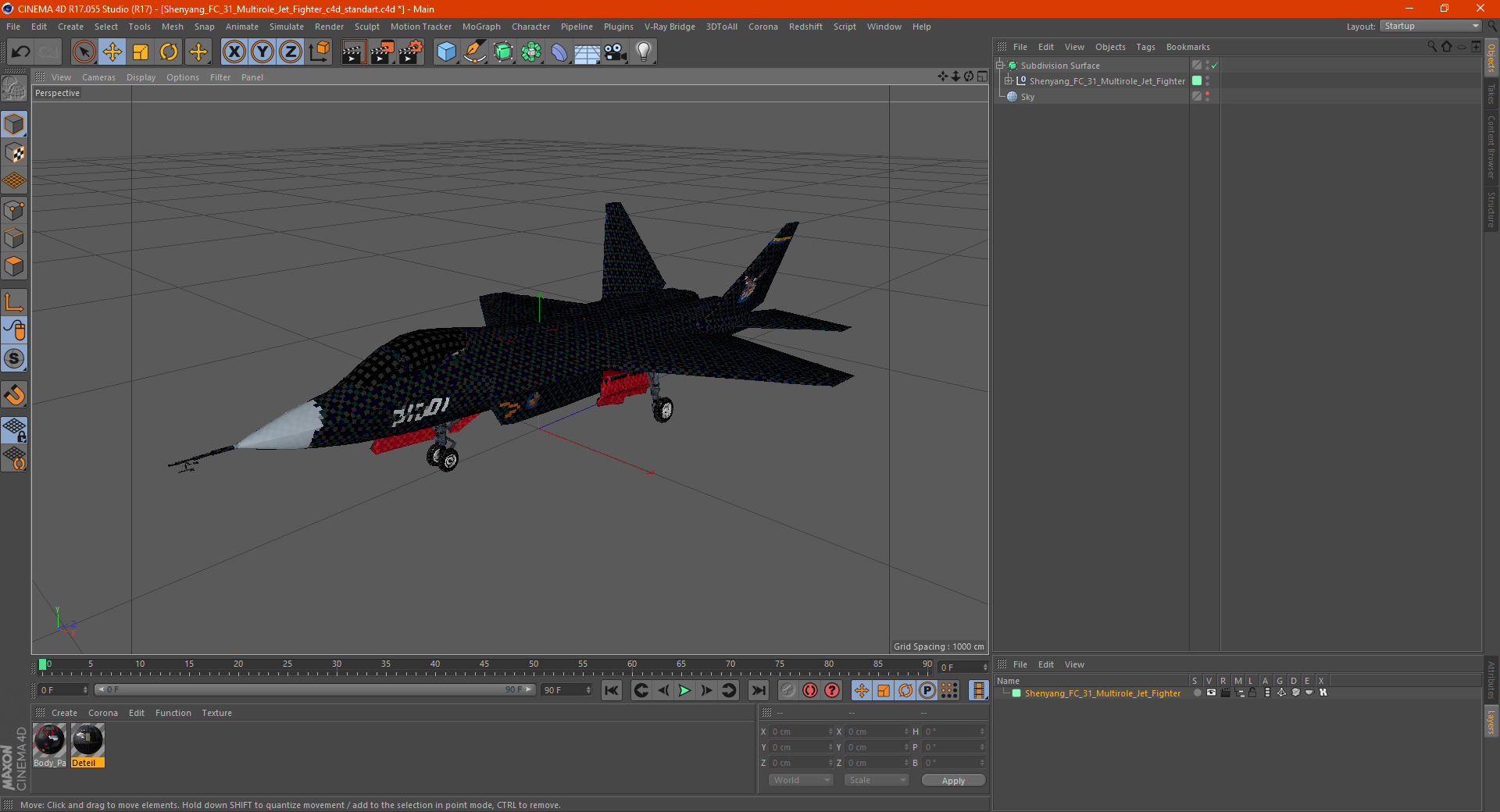Add a Subdivision Surface generator icon

click(x=503, y=52)
